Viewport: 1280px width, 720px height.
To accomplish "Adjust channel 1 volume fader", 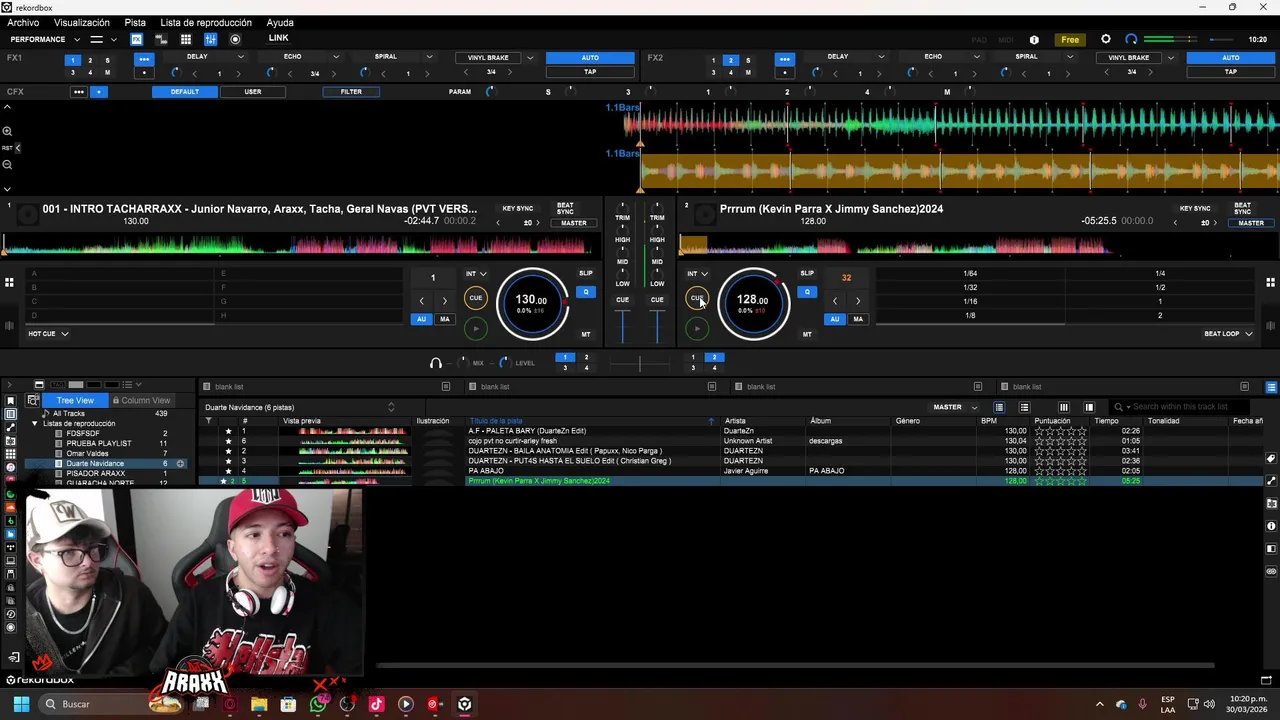I will pos(623,326).
